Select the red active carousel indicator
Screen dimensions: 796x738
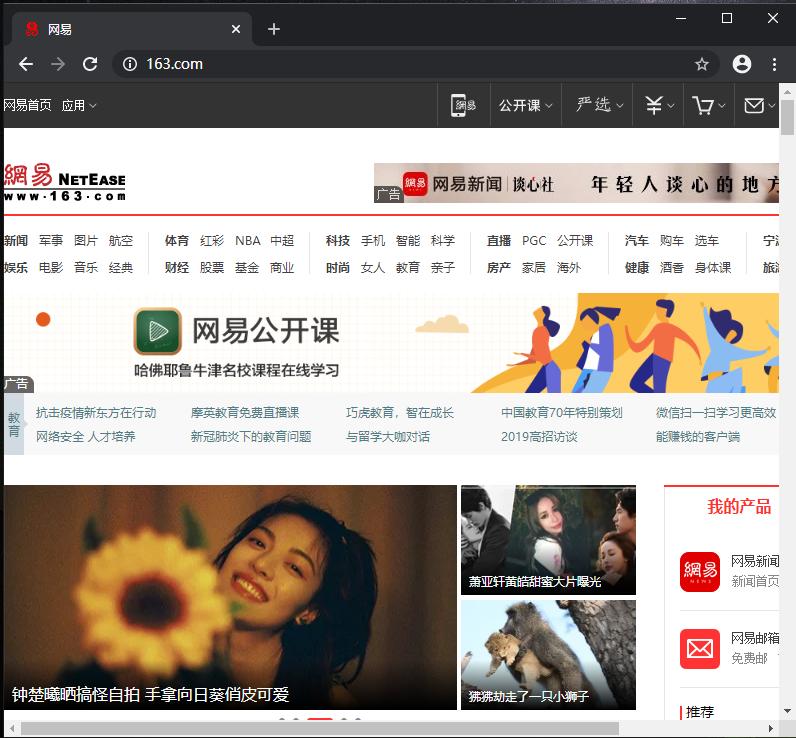(320, 719)
